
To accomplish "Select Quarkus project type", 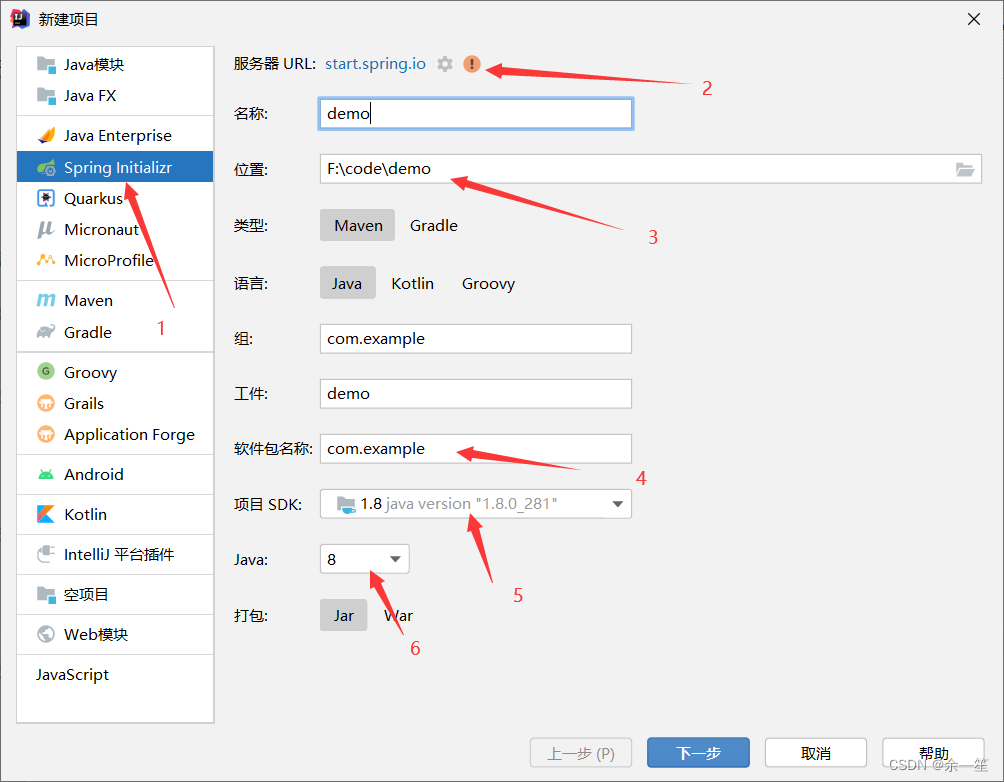I will coord(115,199).
